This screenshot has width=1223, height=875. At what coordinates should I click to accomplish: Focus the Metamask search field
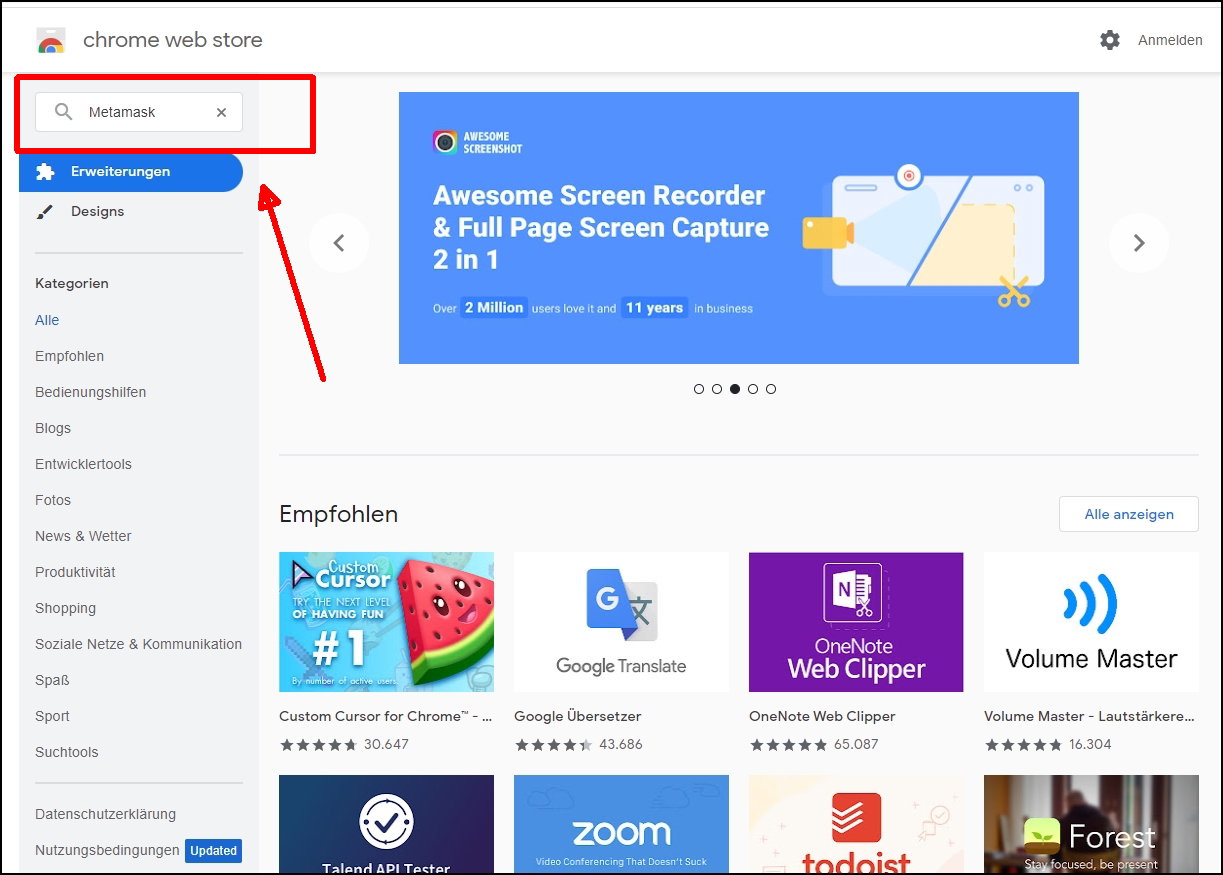tap(139, 112)
